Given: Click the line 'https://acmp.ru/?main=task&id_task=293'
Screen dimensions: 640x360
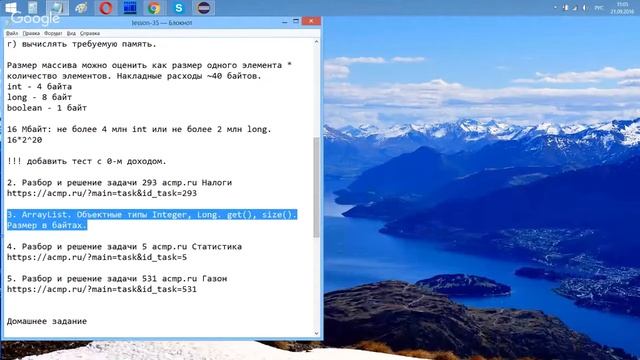Looking at the screenshot, I should pyautogui.click(x=102, y=193).
